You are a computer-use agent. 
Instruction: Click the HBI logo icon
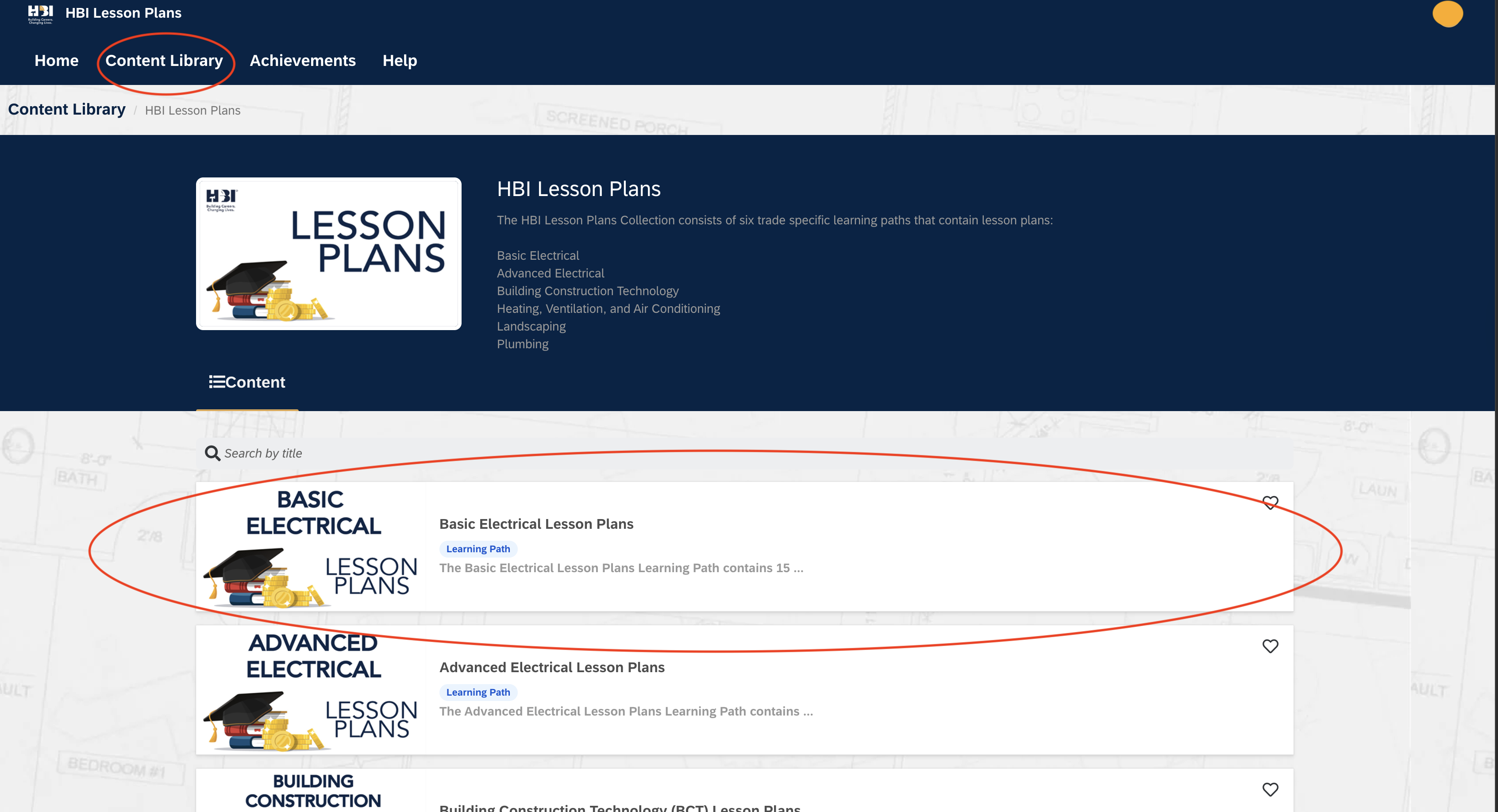click(40, 14)
